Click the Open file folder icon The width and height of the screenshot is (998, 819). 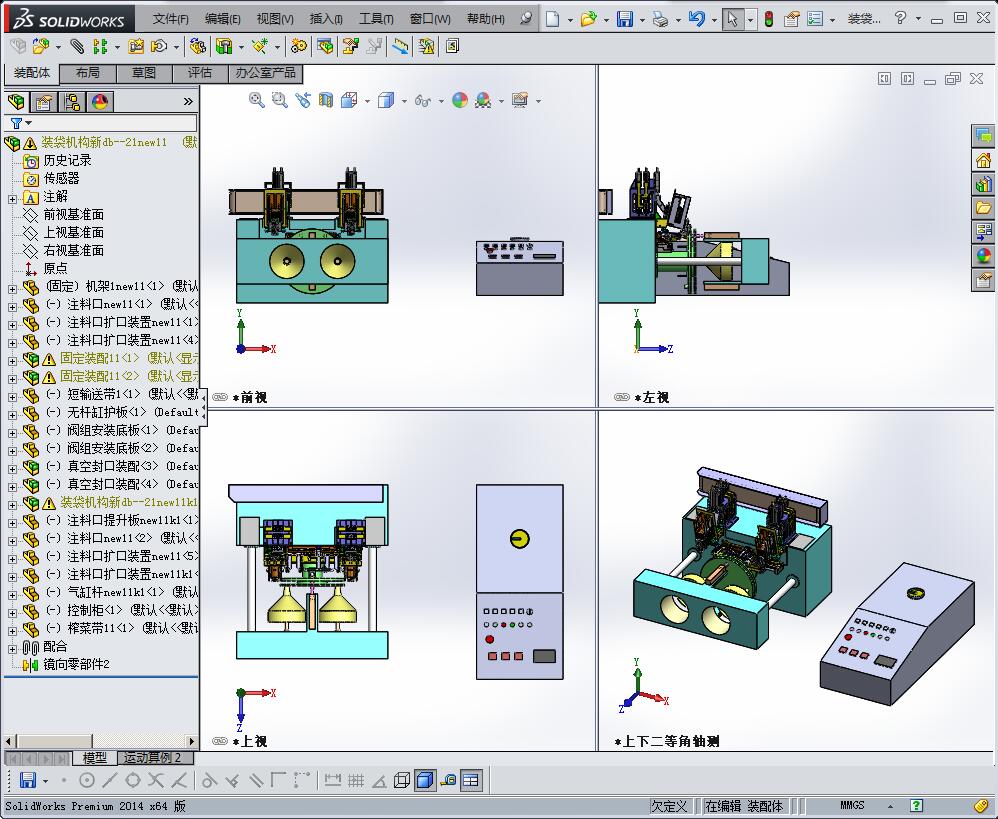click(x=589, y=19)
